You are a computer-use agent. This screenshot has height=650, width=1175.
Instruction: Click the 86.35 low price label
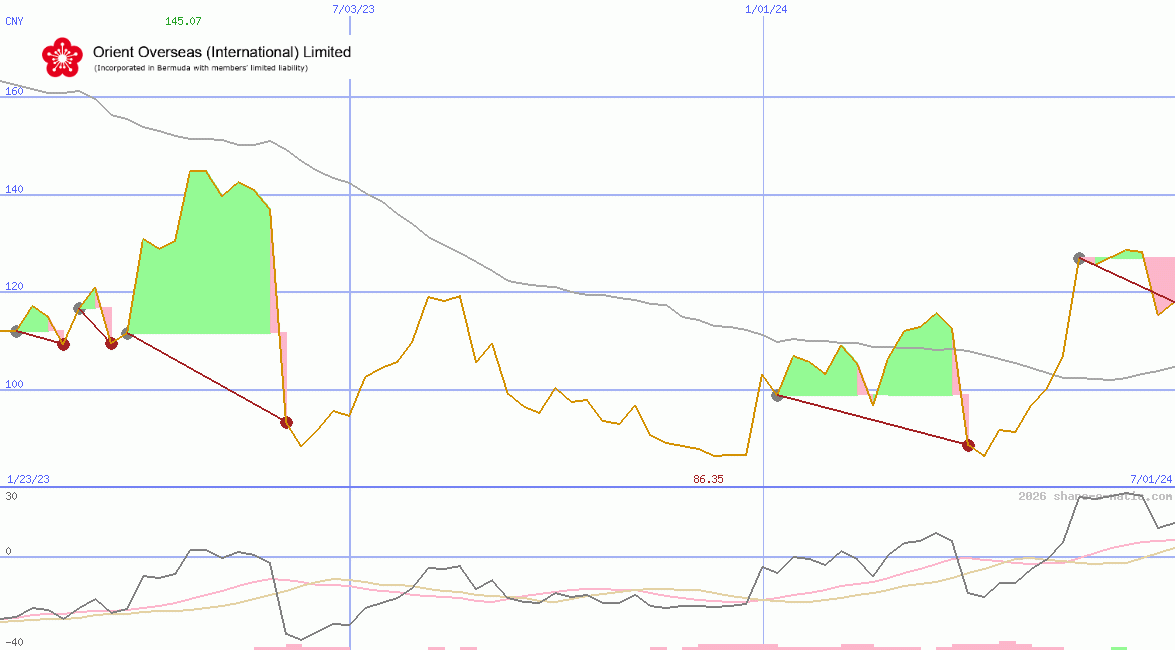tap(708, 479)
